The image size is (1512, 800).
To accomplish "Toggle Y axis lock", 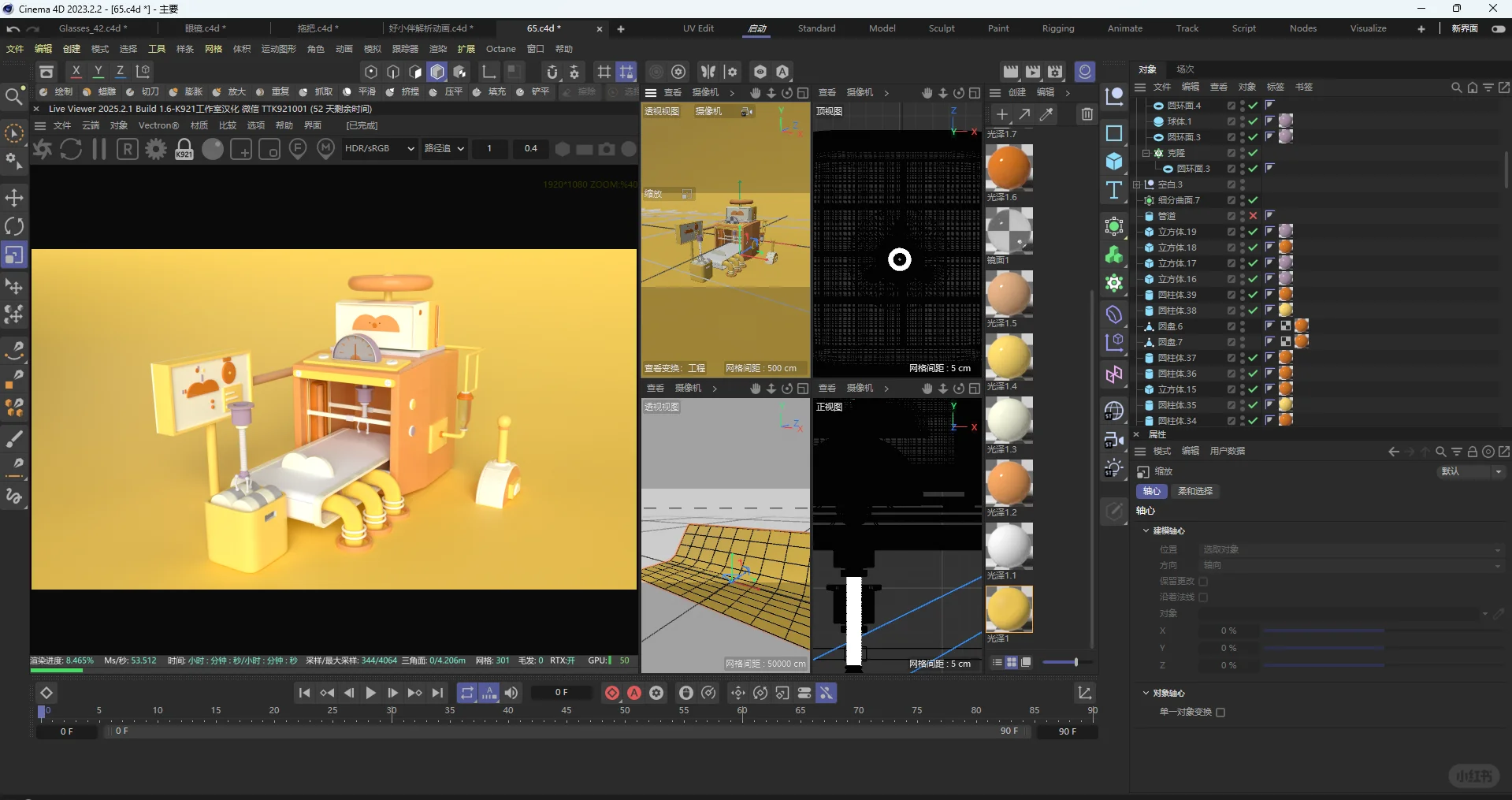I will (x=98, y=71).
